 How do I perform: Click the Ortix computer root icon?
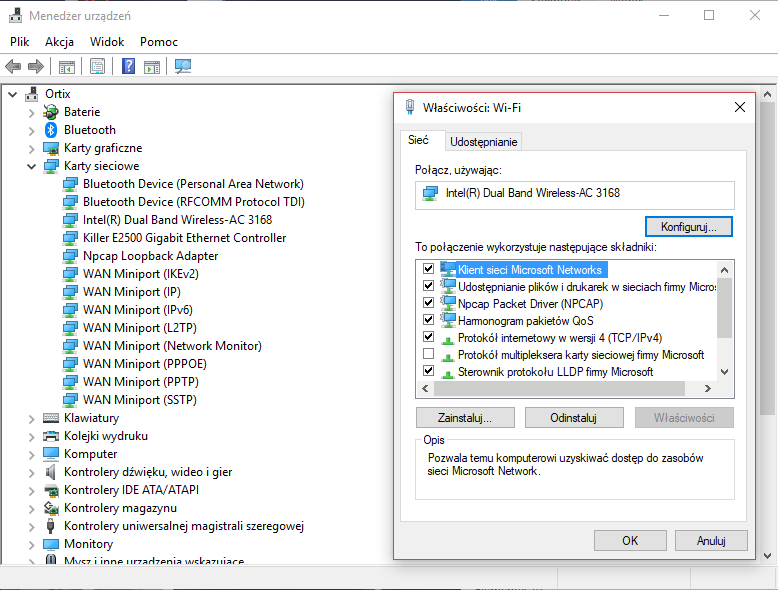click(32, 94)
